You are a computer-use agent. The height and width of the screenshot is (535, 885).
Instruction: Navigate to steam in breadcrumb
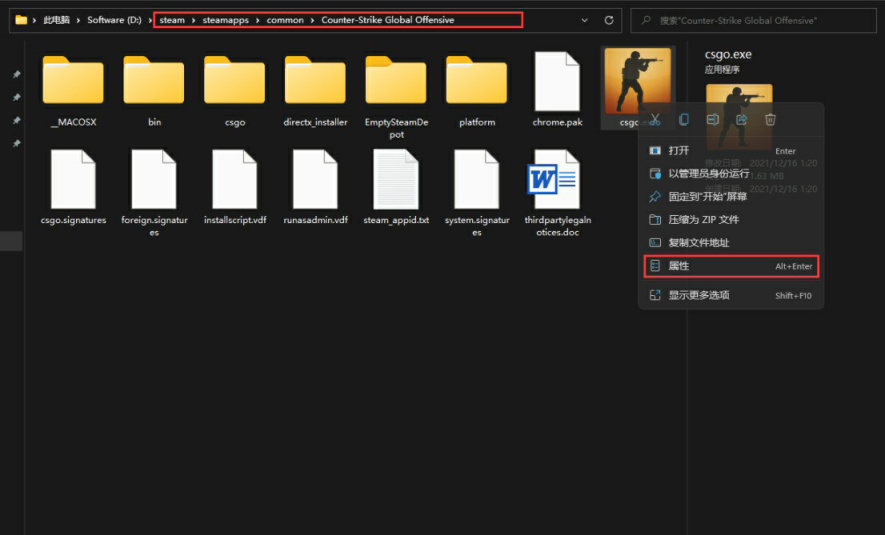(x=172, y=20)
